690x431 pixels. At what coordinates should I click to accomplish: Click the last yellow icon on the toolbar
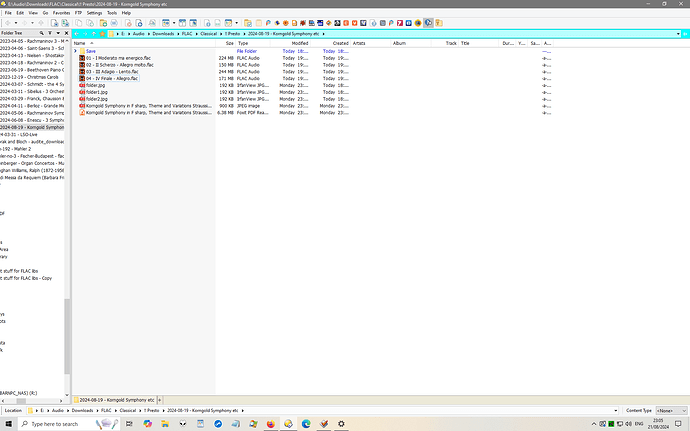click(x=439, y=23)
